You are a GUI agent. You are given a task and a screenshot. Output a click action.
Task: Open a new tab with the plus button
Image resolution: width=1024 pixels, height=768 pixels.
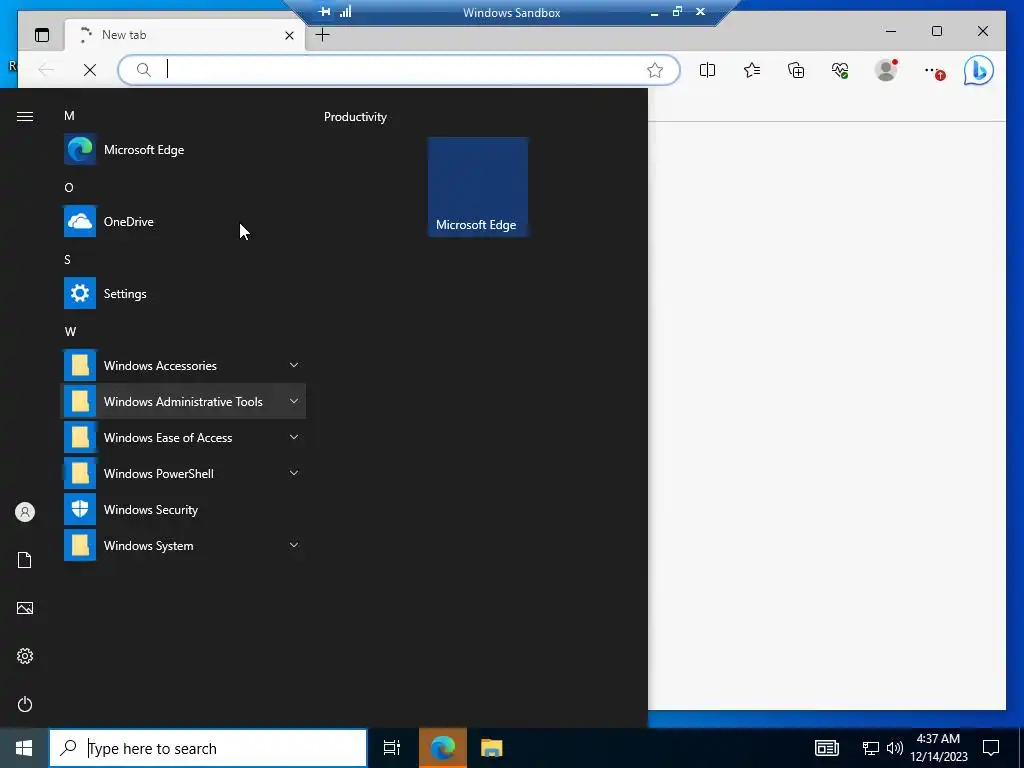point(323,35)
